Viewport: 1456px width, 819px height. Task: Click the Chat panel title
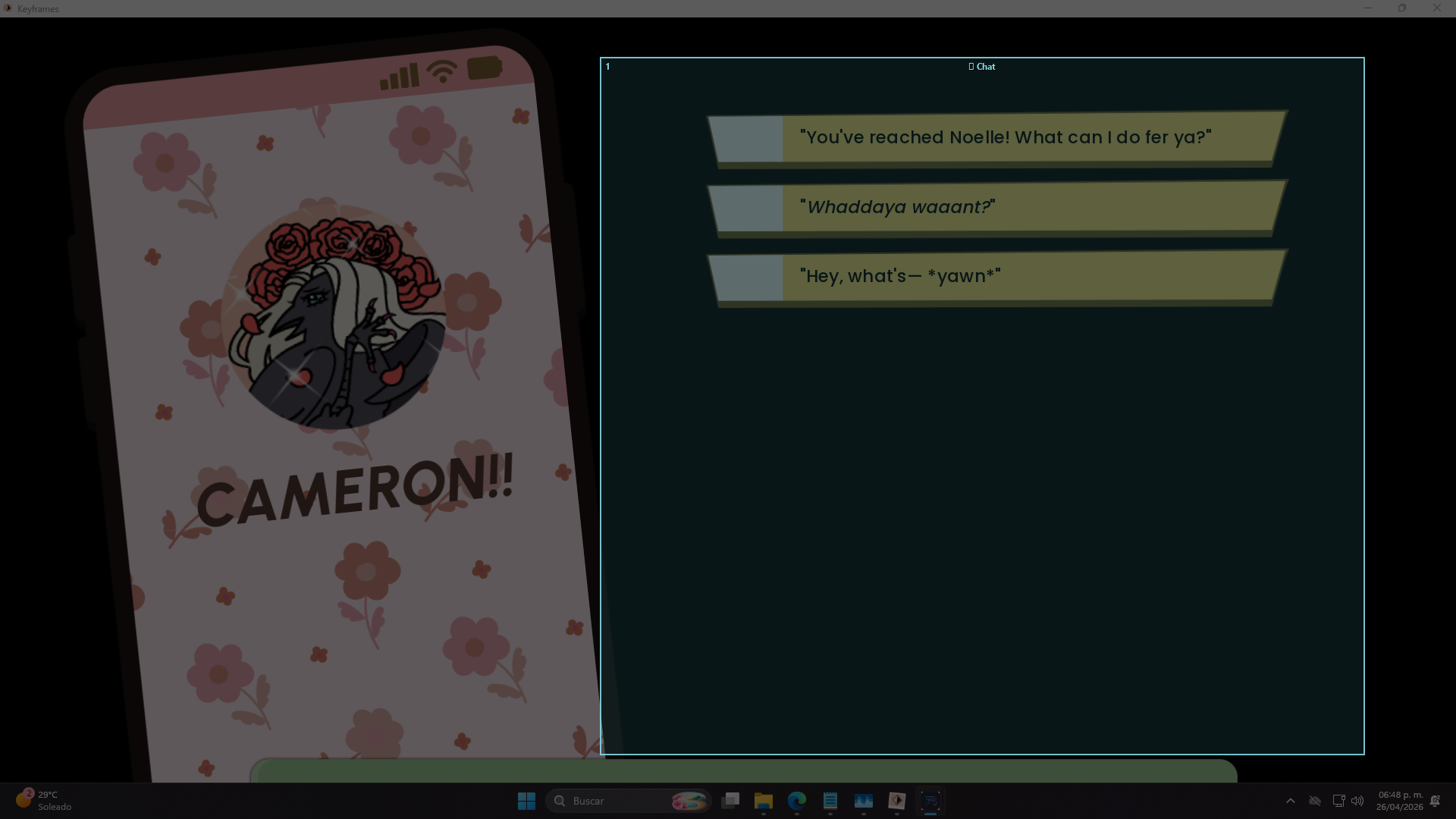[982, 67]
